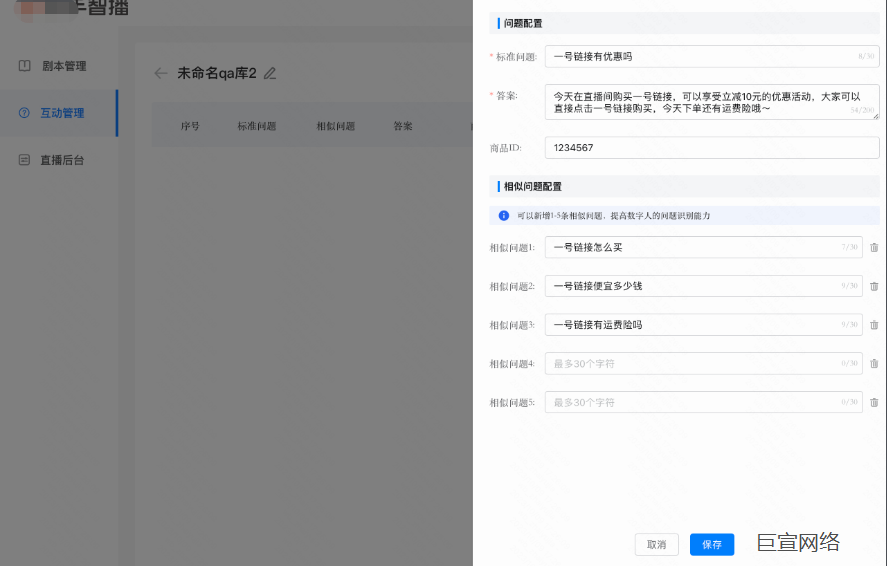Click the 问题配置 section heading
Viewport: 887px width, 566px height.
click(523, 23)
